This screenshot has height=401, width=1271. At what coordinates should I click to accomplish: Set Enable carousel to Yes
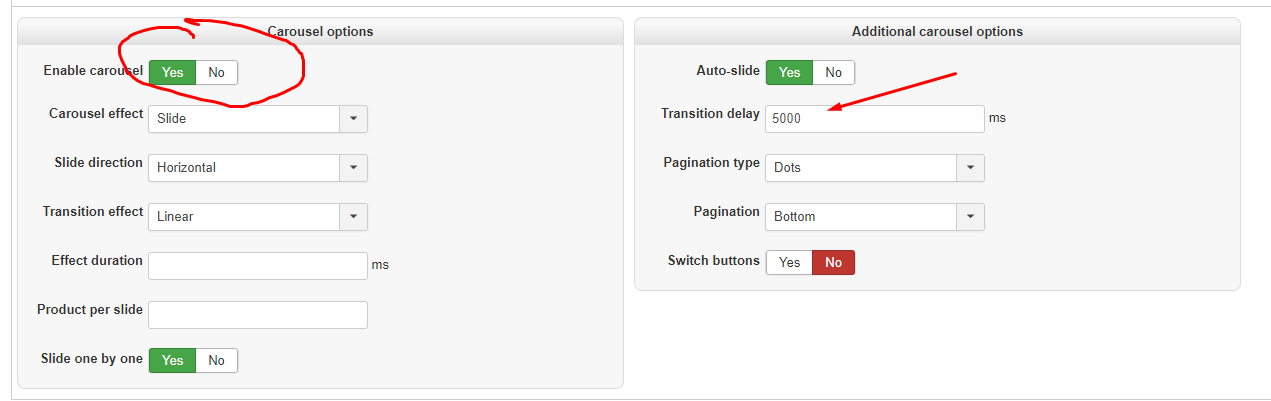(173, 72)
